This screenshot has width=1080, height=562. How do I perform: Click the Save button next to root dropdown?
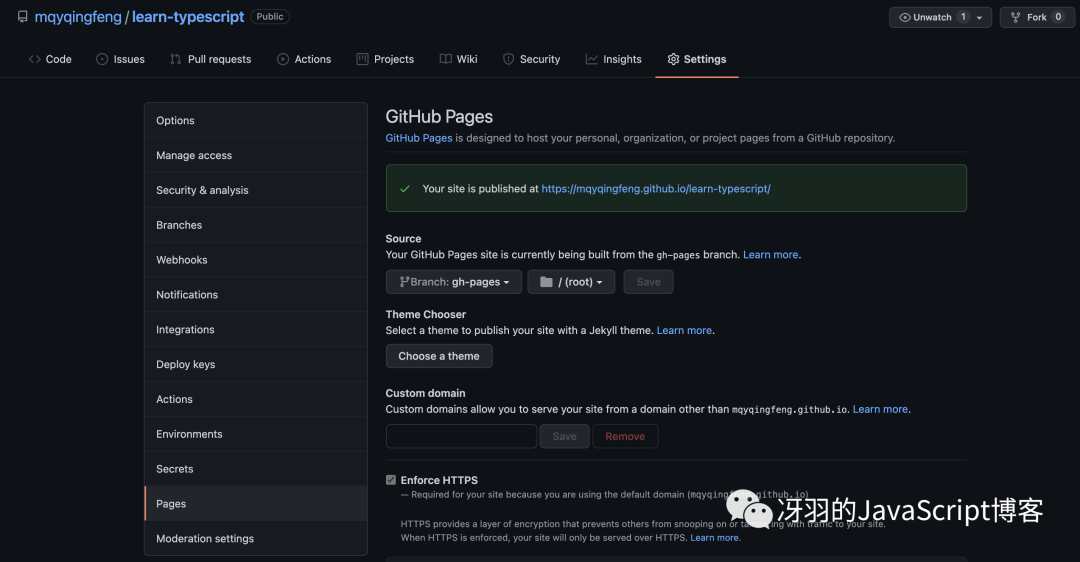click(x=648, y=282)
